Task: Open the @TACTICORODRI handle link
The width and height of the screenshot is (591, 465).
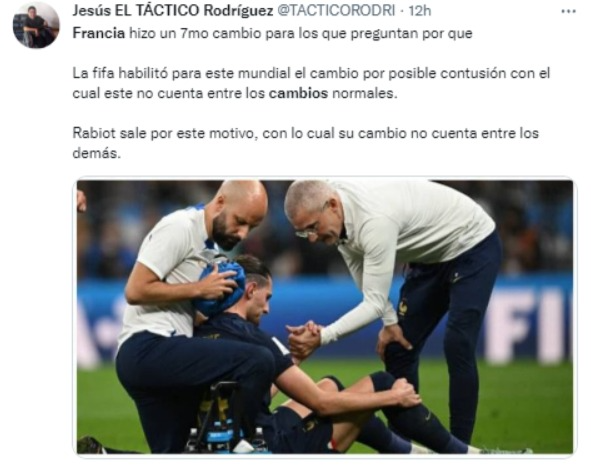Action: click(x=336, y=11)
